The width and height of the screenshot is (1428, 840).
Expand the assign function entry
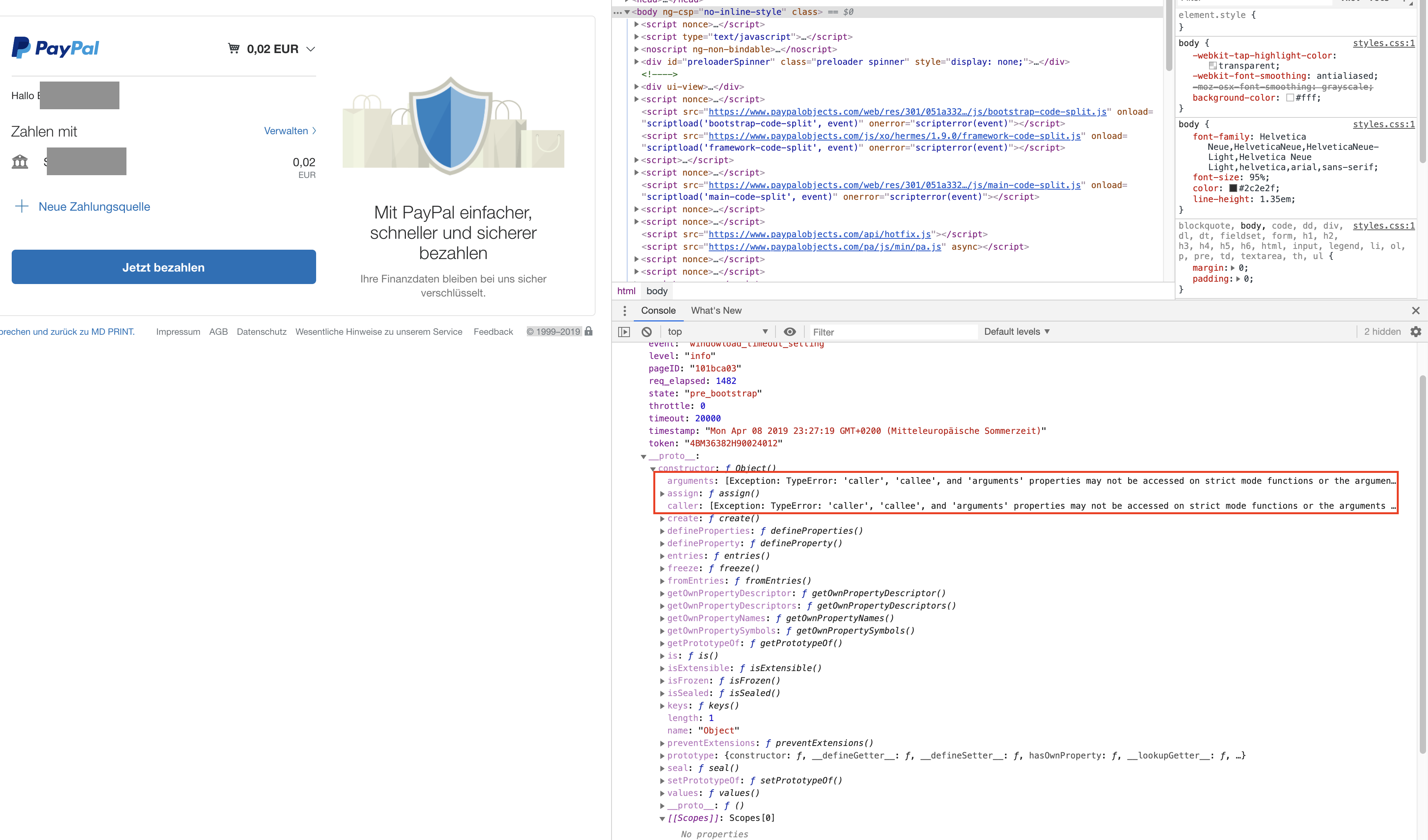pos(662,494)
